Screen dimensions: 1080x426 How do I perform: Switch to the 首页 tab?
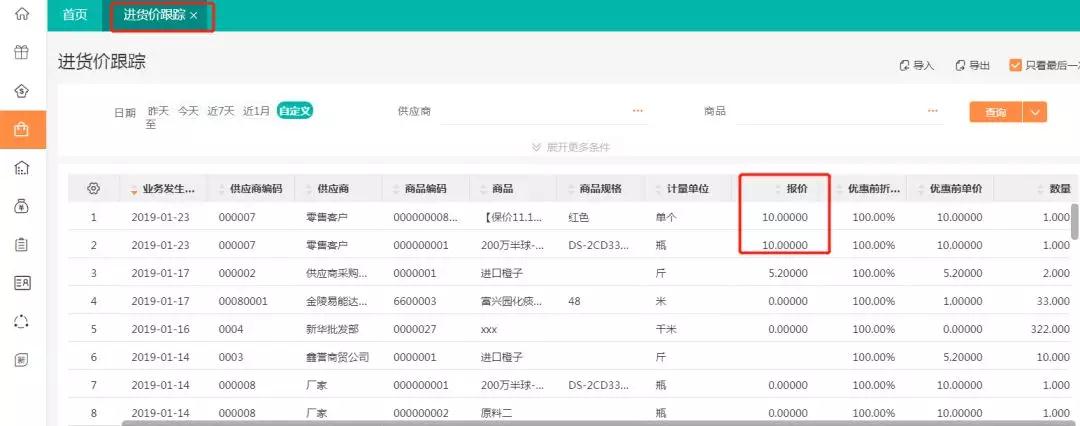coord(74,15)
